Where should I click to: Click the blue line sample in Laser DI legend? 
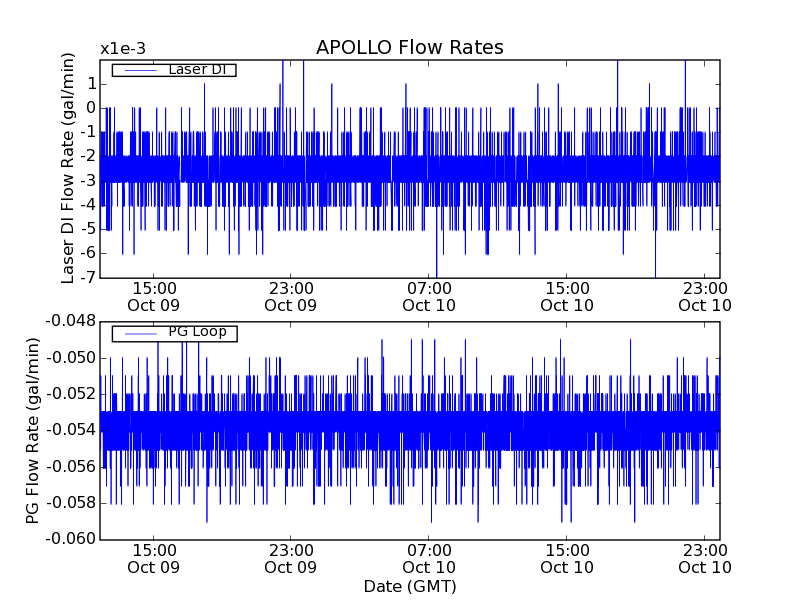(x=141, y=70)
